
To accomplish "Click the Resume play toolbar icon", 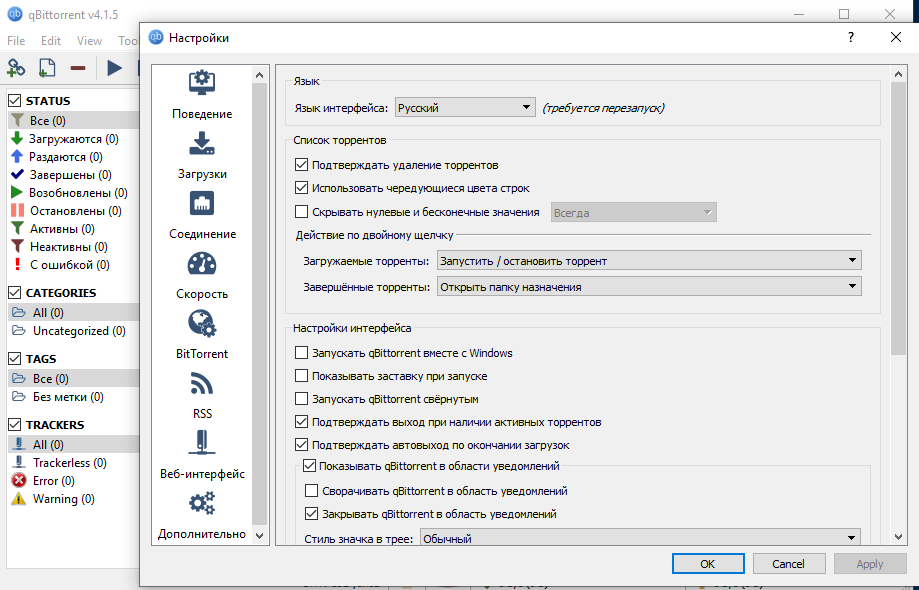I will click(114, 68).
